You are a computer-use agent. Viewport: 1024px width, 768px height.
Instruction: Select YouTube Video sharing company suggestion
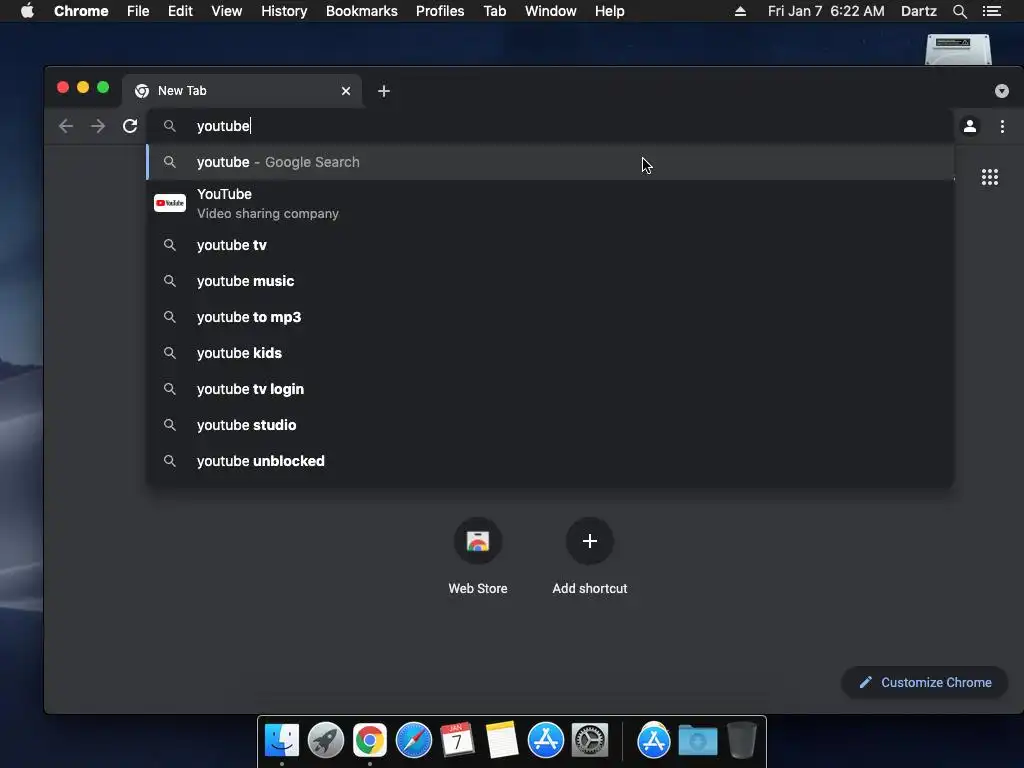point(550,203)
